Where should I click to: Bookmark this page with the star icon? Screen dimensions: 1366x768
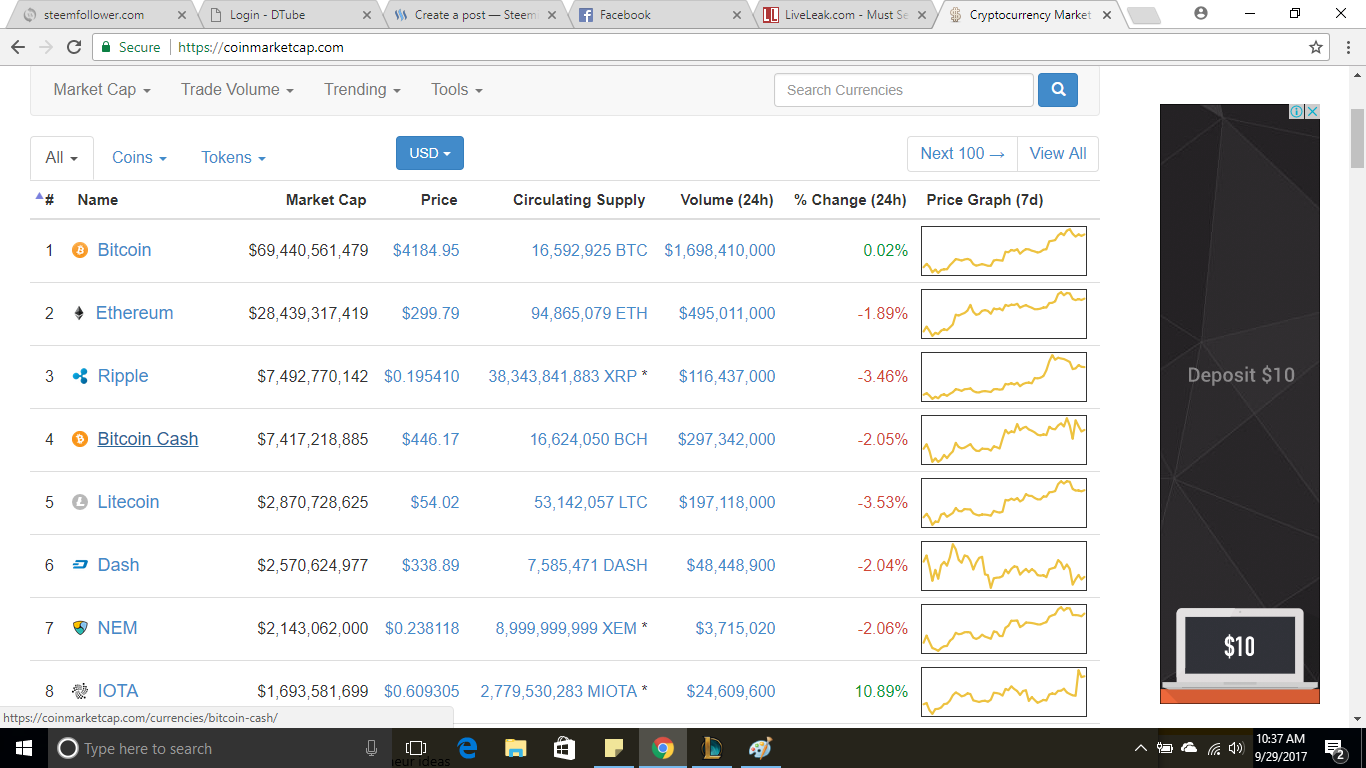click(1316, 47)
